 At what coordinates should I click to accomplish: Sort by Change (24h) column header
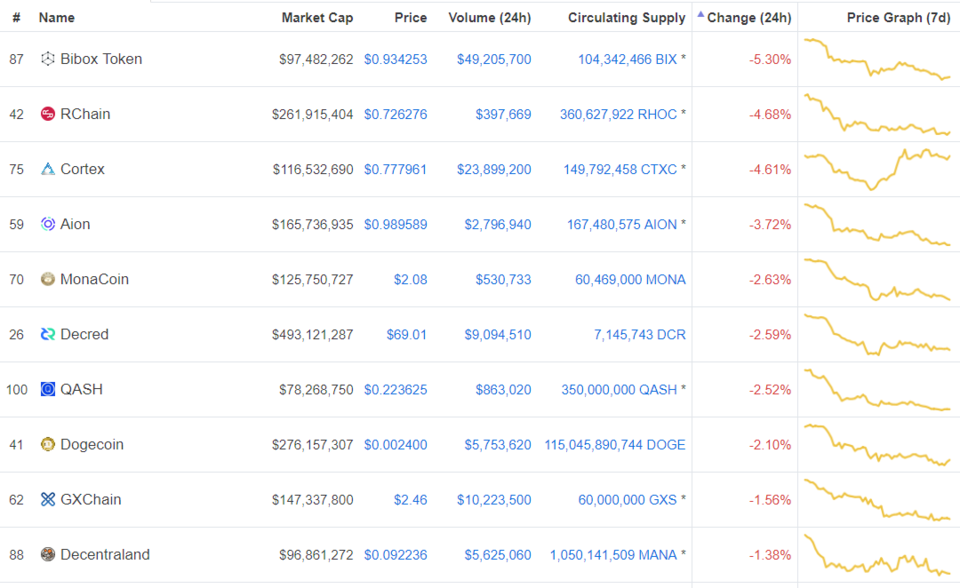tap(749, 18)
